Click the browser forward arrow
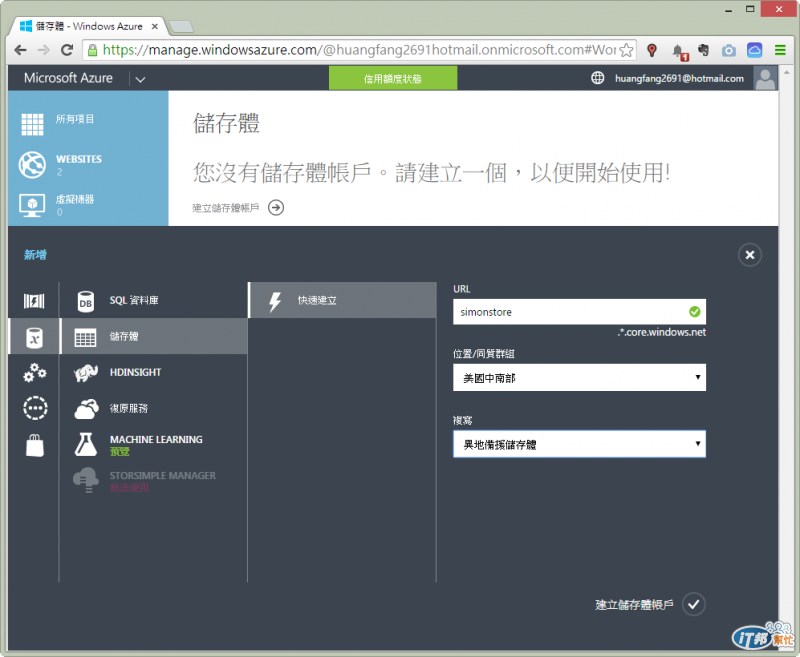This screenshot has width=800, height=657. [x=44, y=50]
